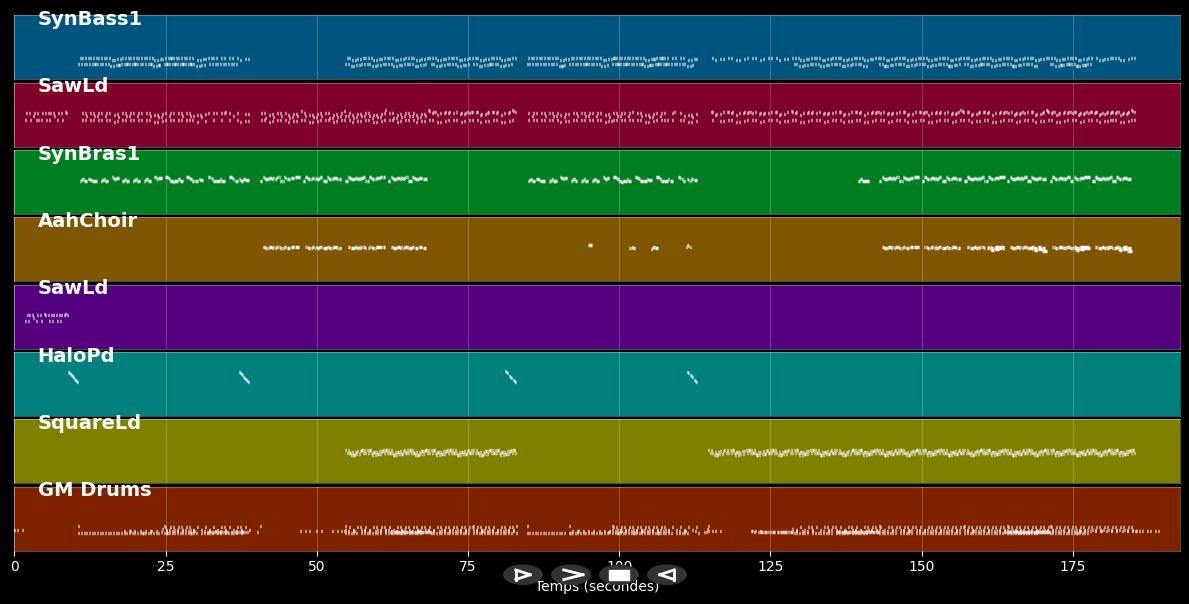The image size is (1189, 604).
Task: Click the HaloPd track name
Action: coord(76,356)
